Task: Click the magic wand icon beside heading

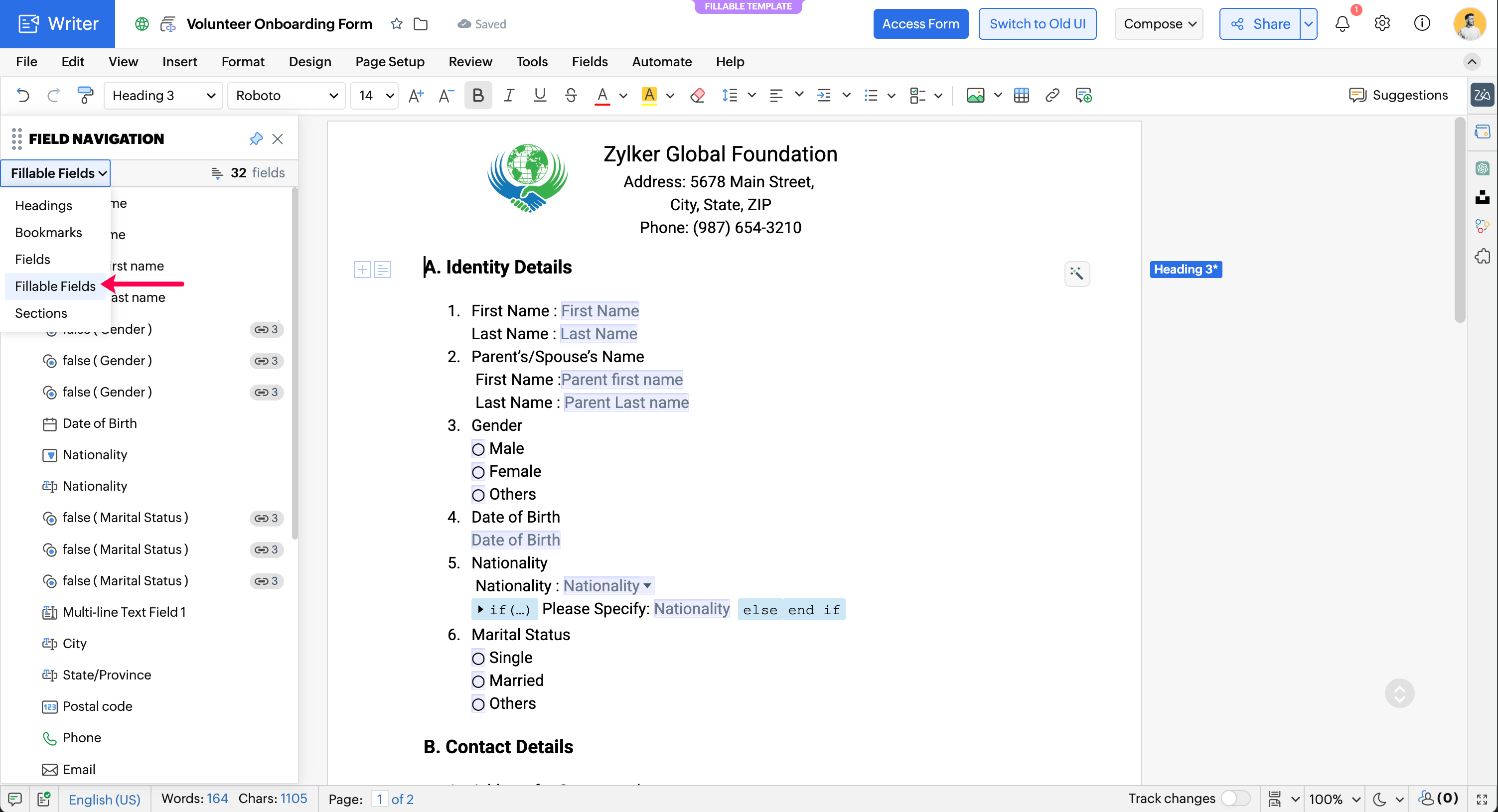Action: 1076,273
